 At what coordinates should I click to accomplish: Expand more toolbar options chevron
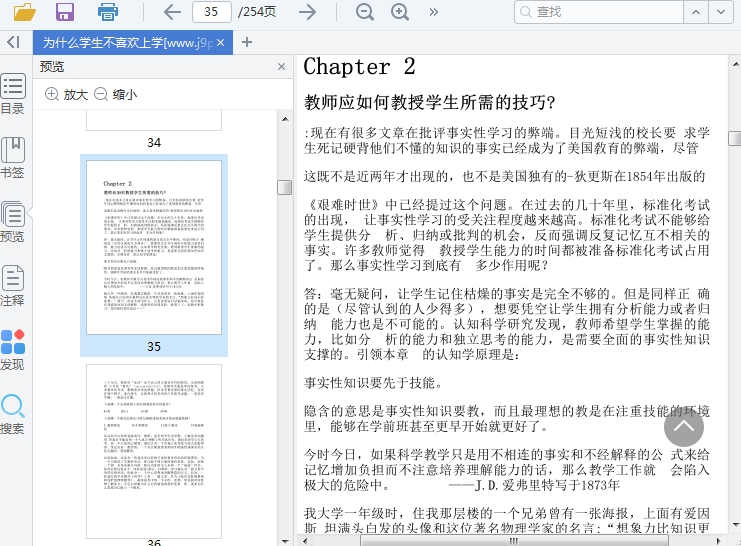point(433,12)
